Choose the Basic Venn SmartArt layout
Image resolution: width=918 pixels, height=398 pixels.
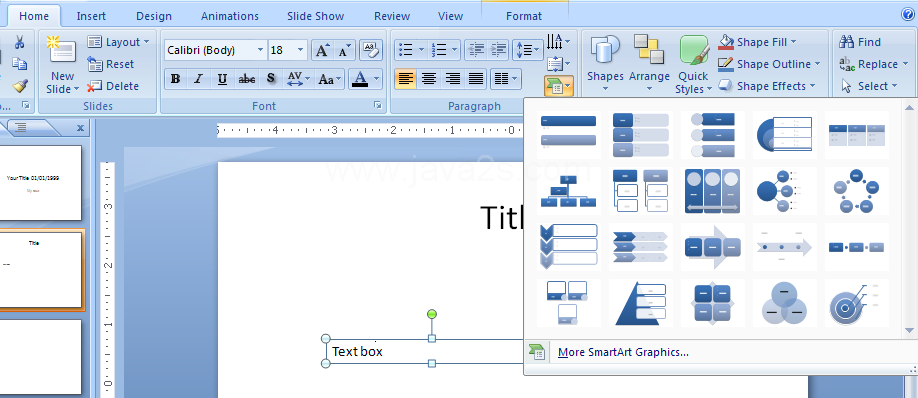click(x=784, y=303)
